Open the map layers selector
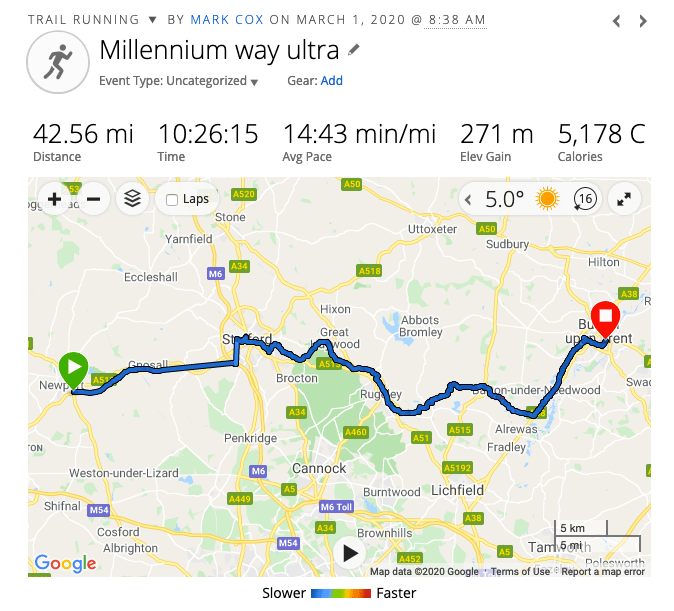 tap(132, 199)
